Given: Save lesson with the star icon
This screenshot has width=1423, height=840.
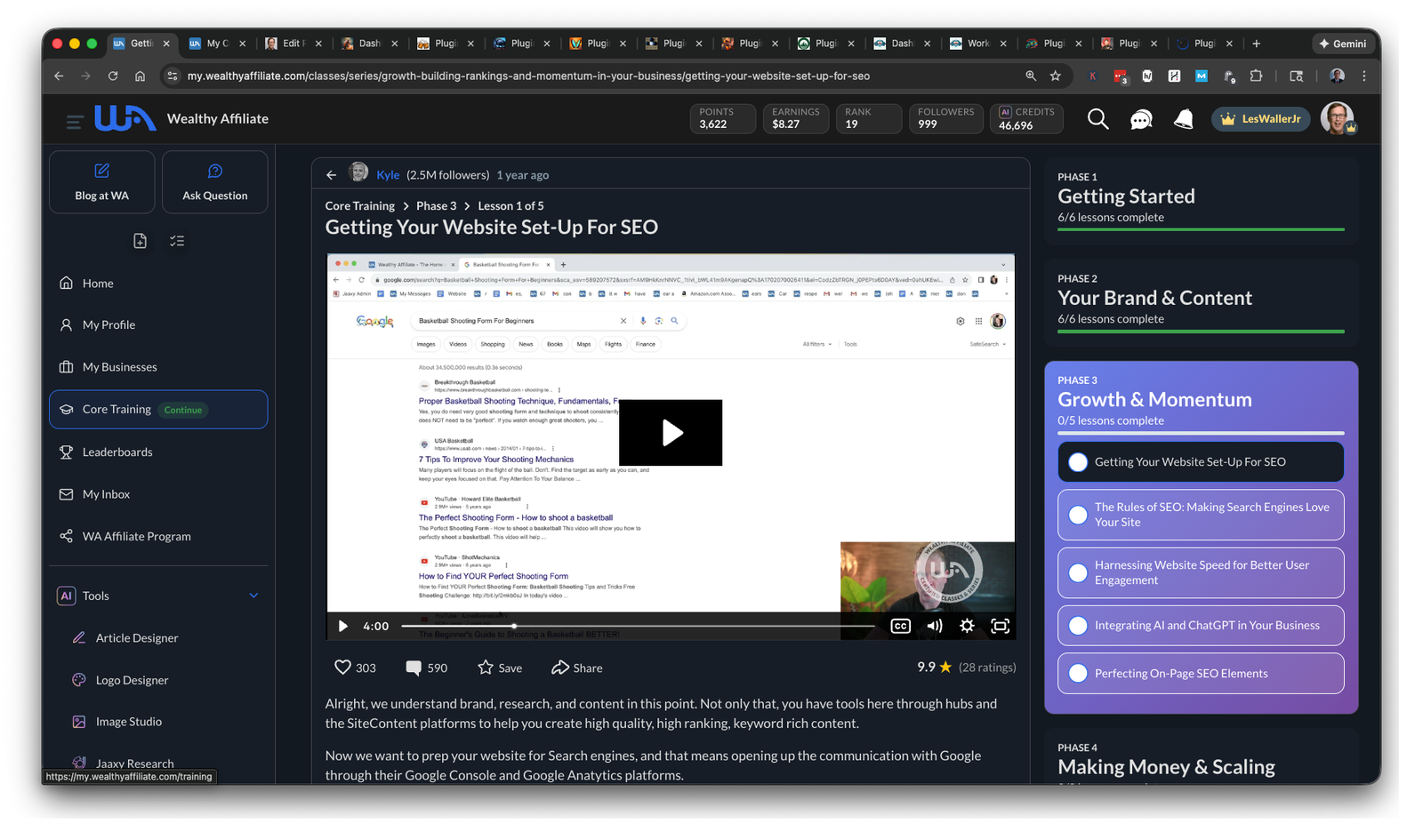Looking at the screenshot, I should click(x=486, y=668).
